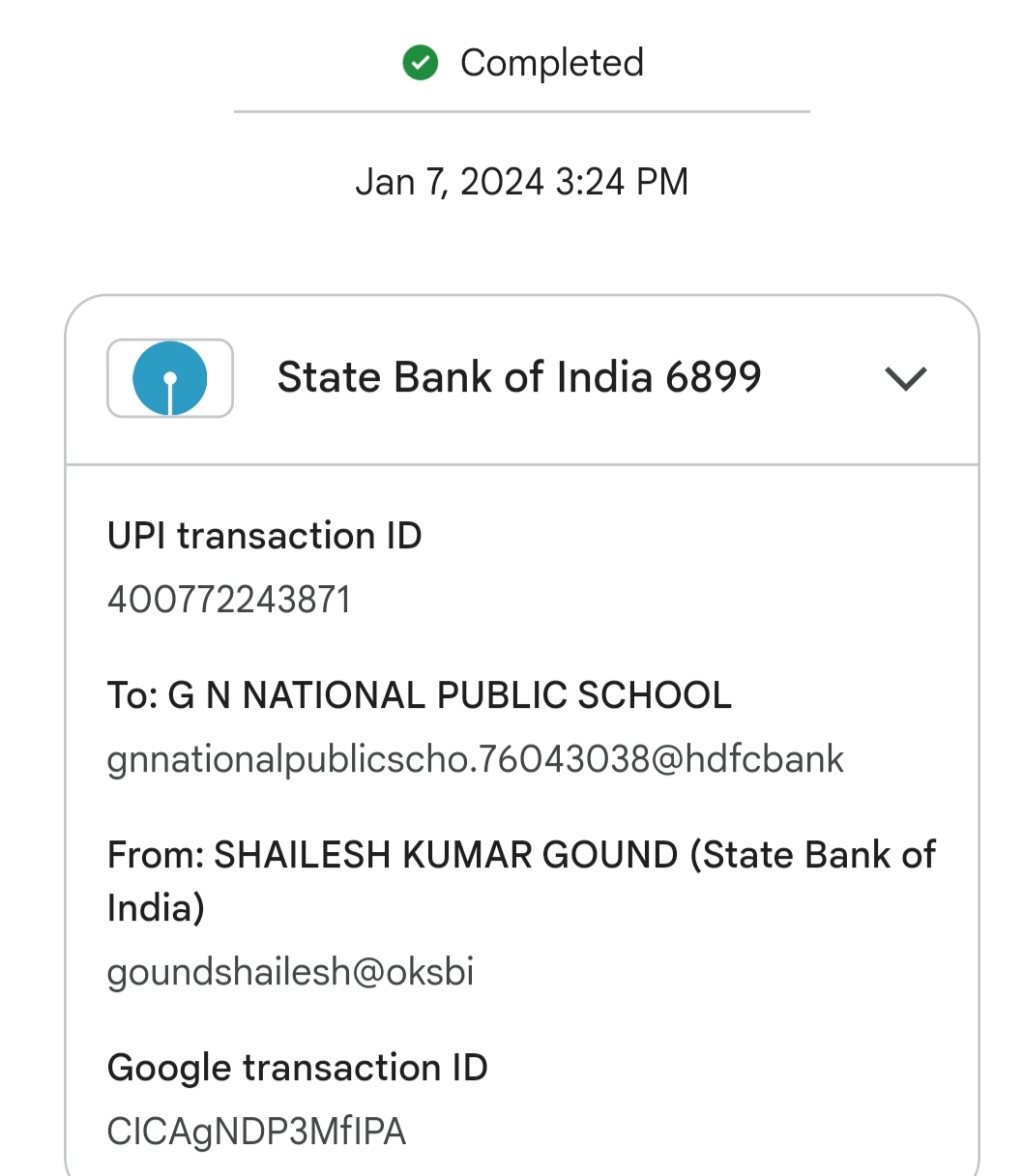Select Google transaction code CICAgNDP3MfIPA
Screen dimensions: 1023x1176
[256, 1132]
